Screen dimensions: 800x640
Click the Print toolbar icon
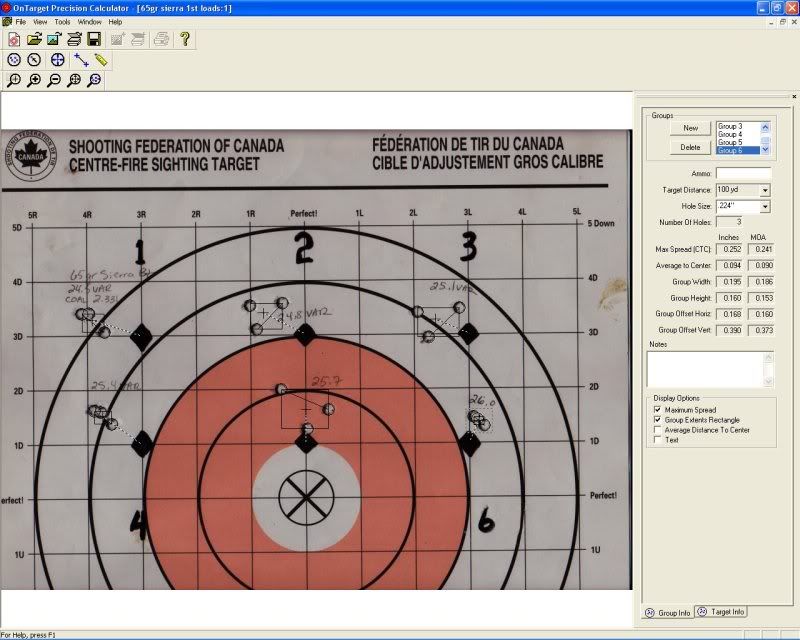point(161,39)
